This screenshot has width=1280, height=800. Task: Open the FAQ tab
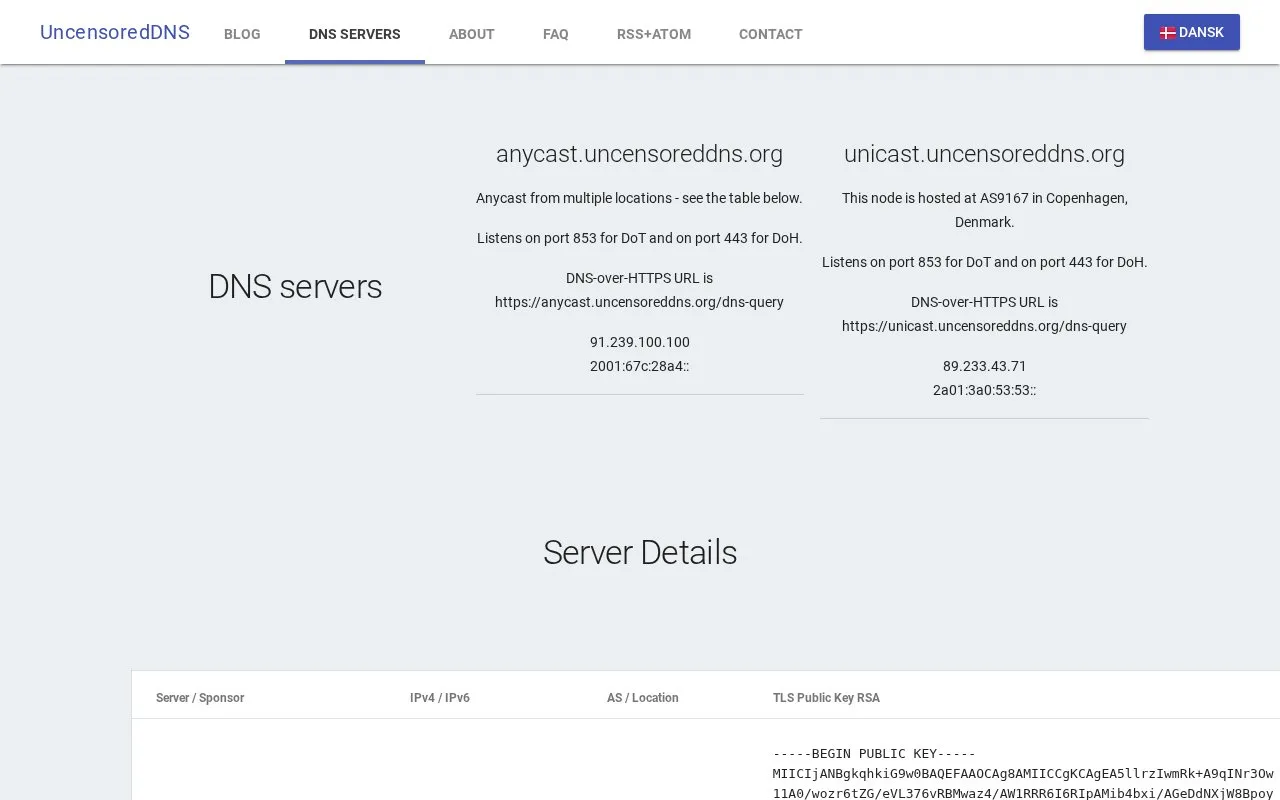556,34
